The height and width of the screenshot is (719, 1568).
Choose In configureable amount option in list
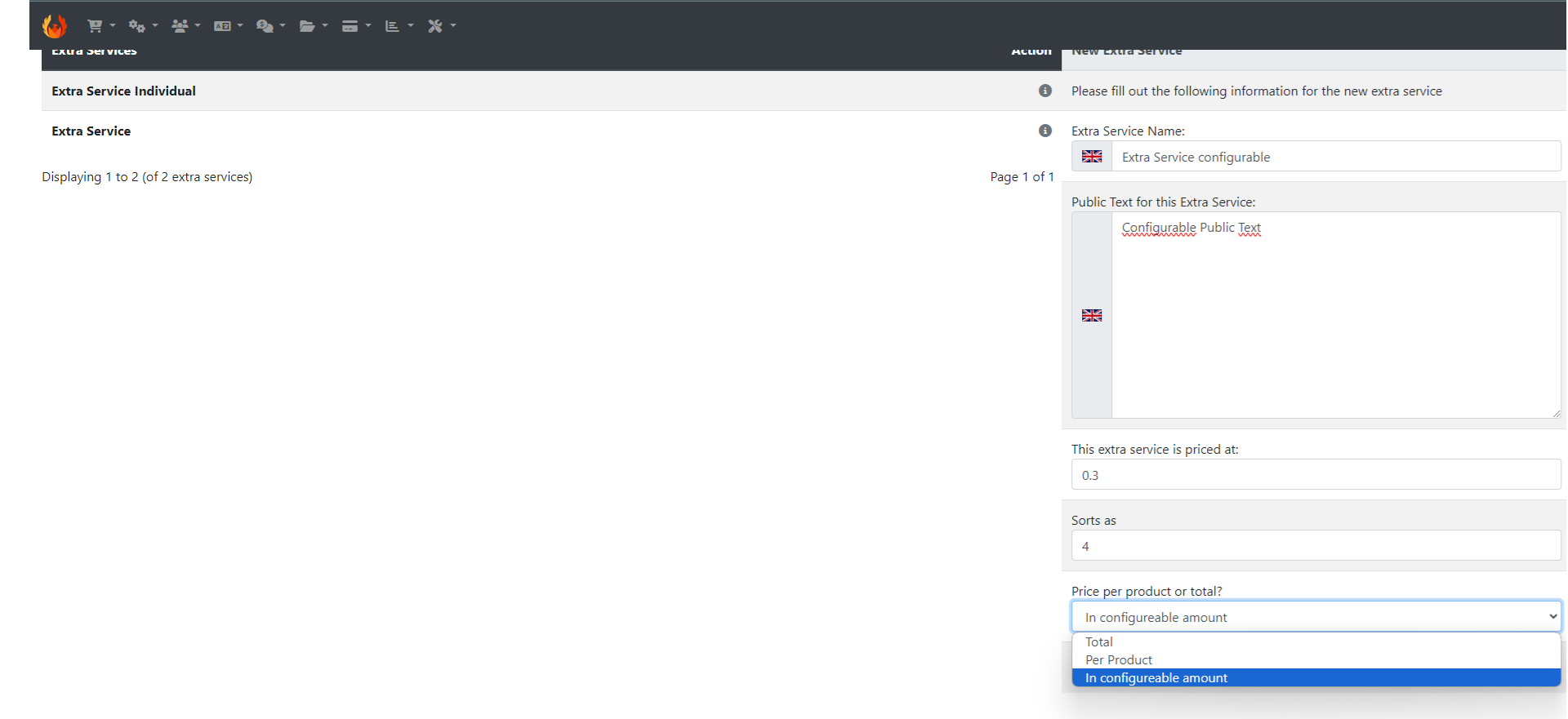point(1316,677)
